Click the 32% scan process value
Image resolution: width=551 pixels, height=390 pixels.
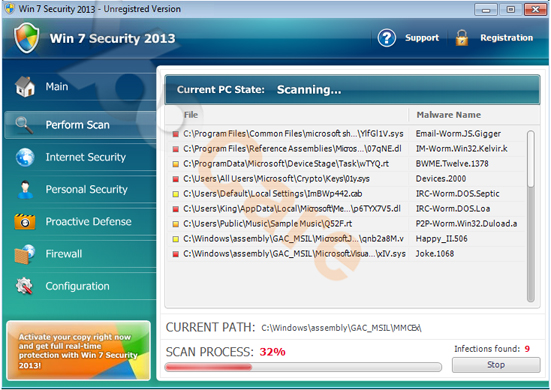point(272,352)
